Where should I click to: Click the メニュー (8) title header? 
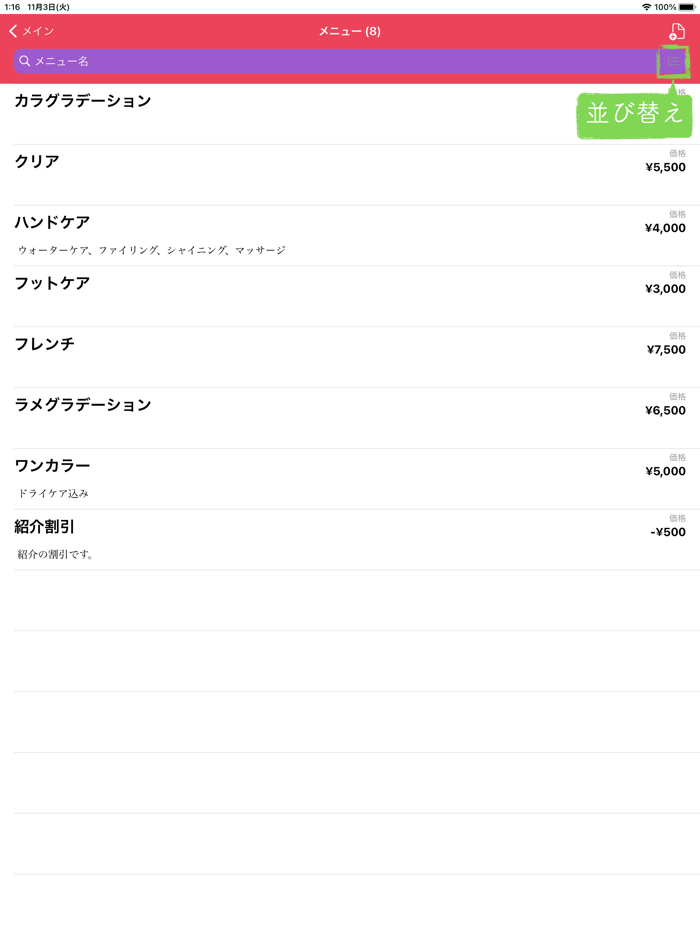click(349, 32)
